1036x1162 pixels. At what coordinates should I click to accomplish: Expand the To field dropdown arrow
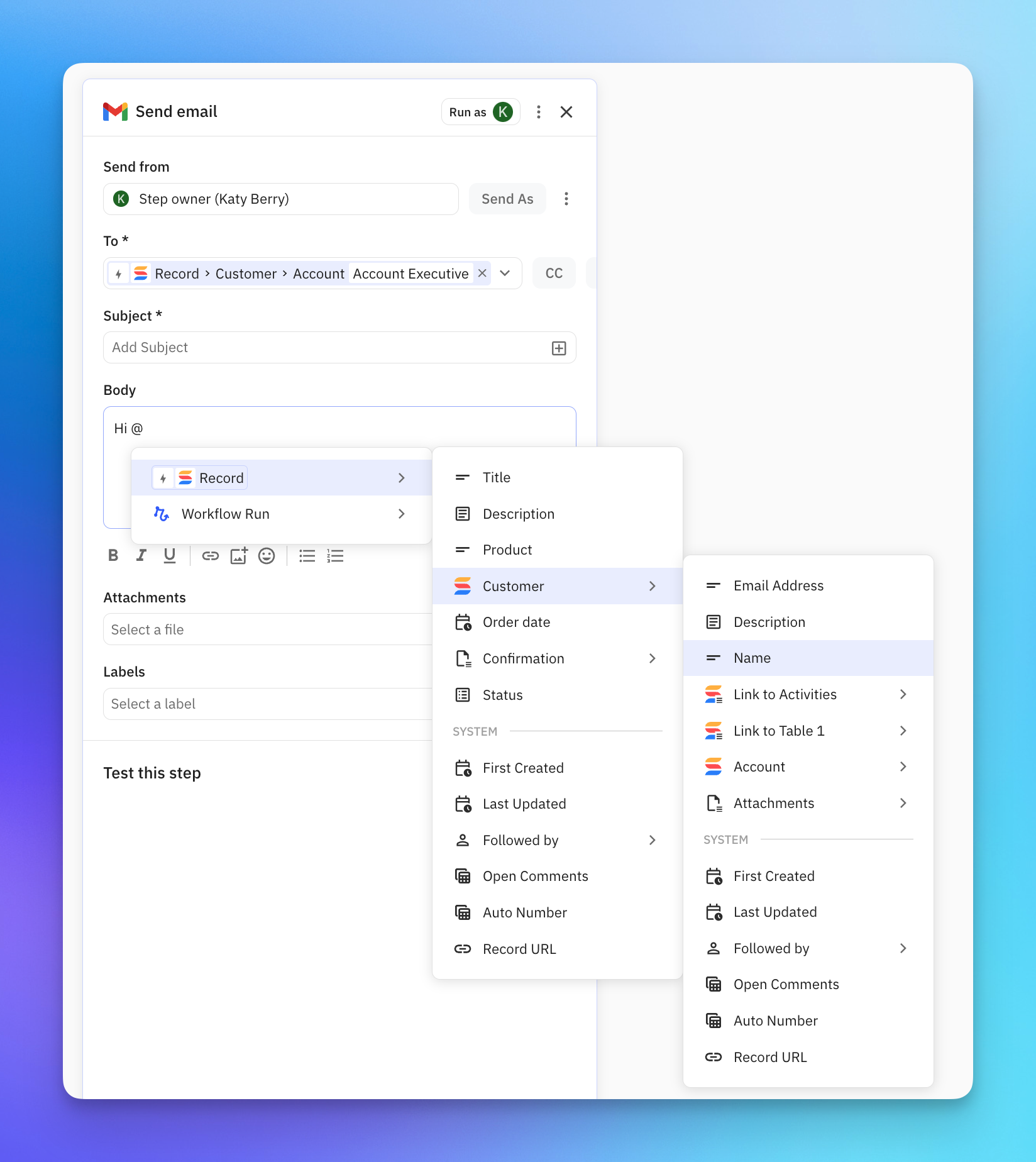tap(505, 274)
